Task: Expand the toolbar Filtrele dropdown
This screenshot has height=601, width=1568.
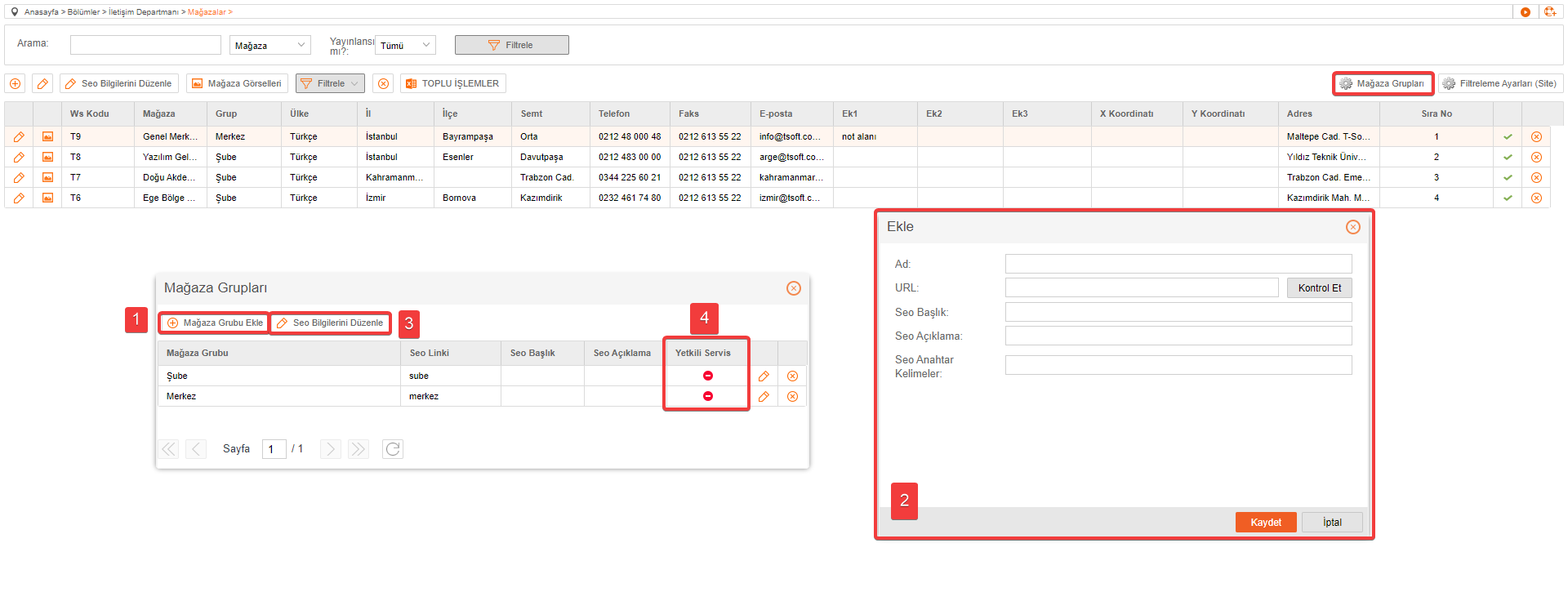Action: [x=330, y=83]
